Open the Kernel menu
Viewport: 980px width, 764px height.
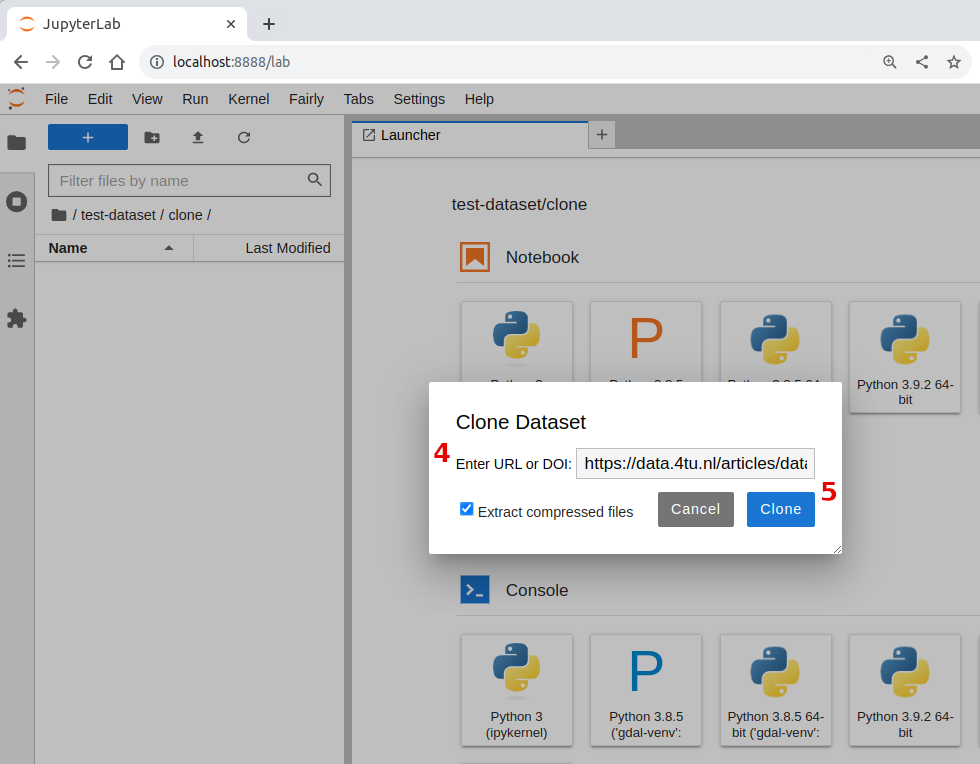[249, 99]
